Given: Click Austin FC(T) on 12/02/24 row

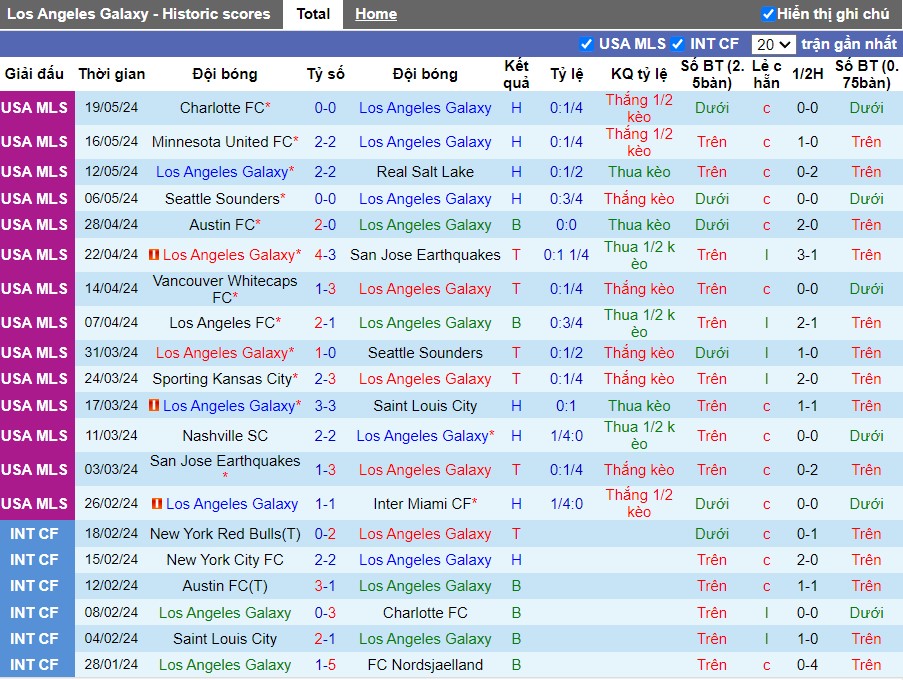Looking at the screenshot, I should [x=225, y=586].
